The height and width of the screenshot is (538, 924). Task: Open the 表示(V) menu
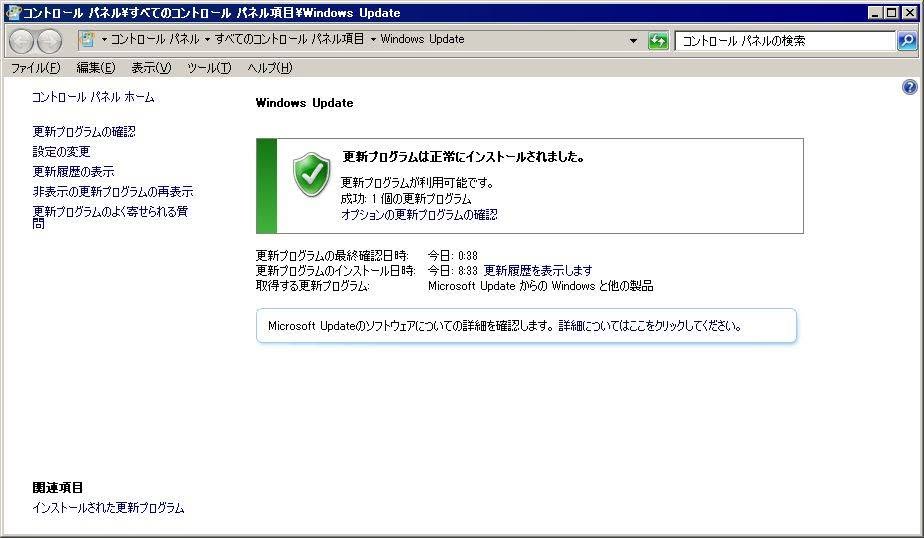tap(151, 68)
